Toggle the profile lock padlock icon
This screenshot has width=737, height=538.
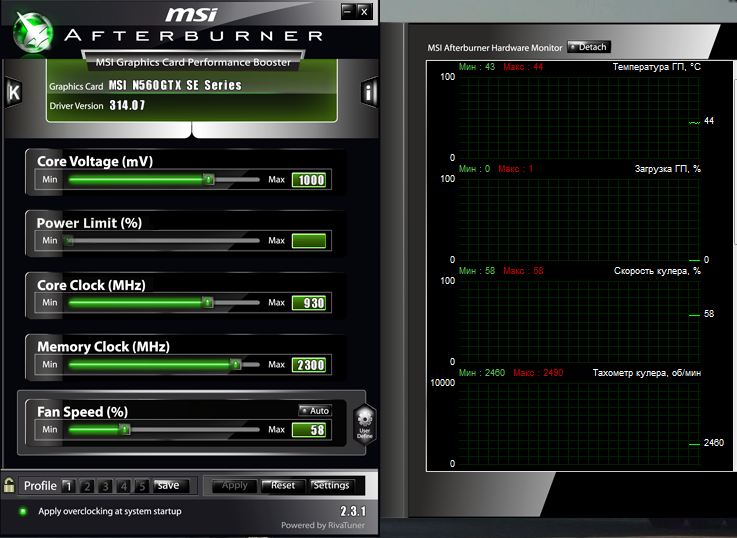[x=9, y=485]
